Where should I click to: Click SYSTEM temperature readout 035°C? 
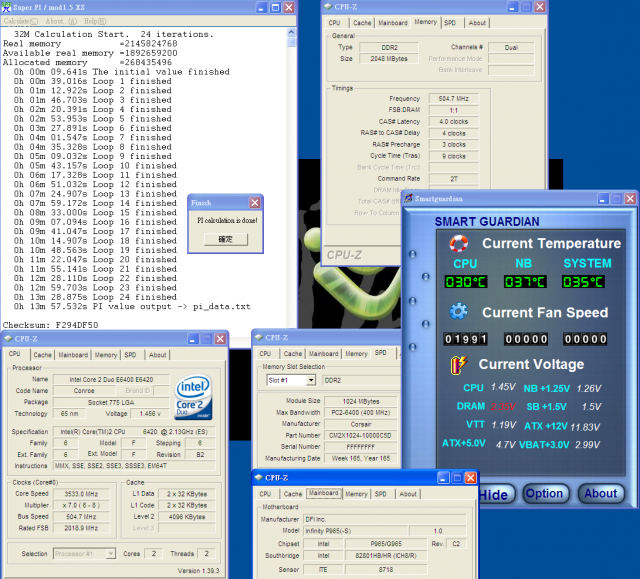tap(584, 282)
